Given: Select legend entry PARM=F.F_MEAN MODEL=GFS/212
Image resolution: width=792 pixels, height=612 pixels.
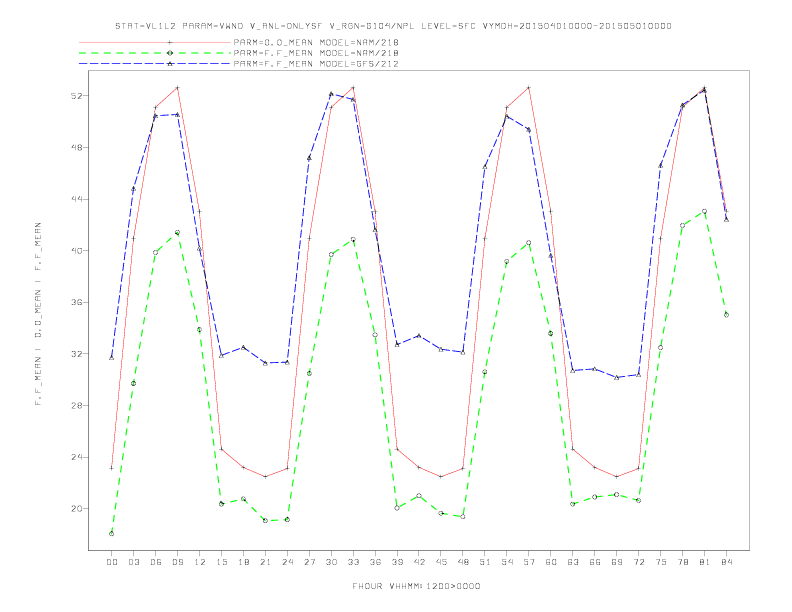Looking at the screenshot, I should click(316, 64).
